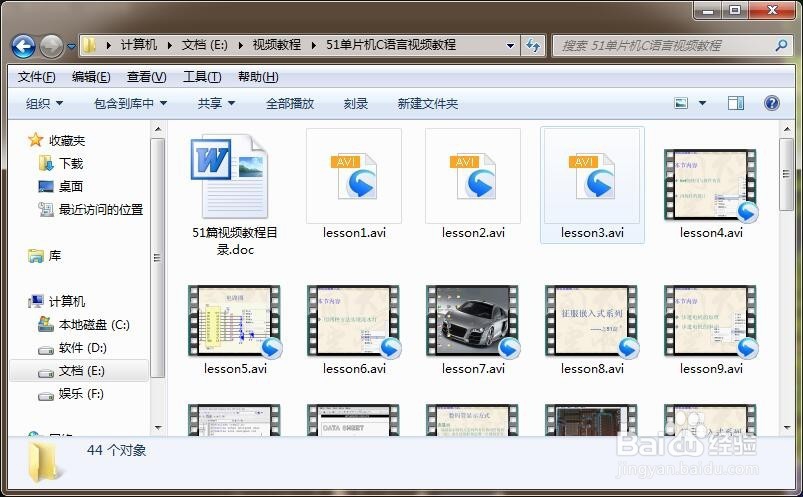
Task: Select the lesson5.avi circuit diagram thumbnail
Action: [235, 321]
